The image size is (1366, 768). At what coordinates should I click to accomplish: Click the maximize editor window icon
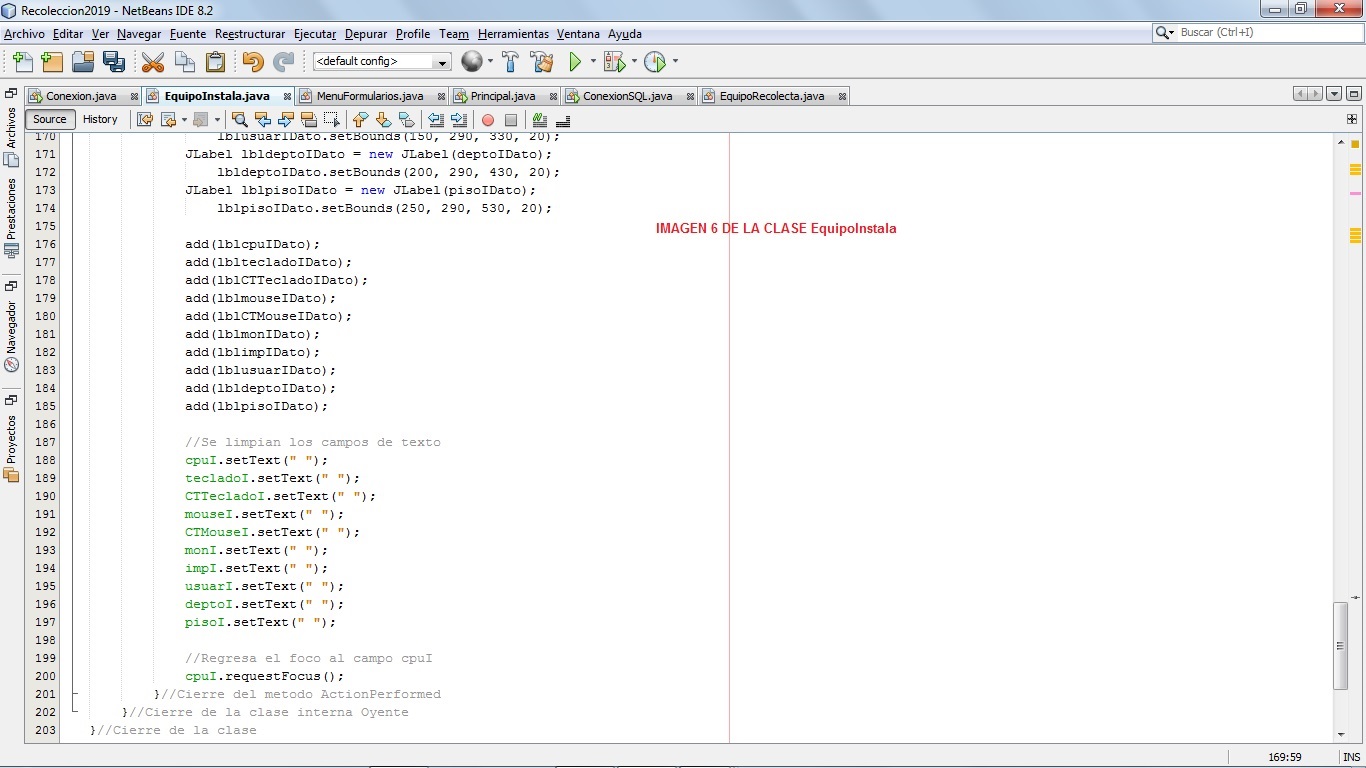click(x=1353, y=94)
